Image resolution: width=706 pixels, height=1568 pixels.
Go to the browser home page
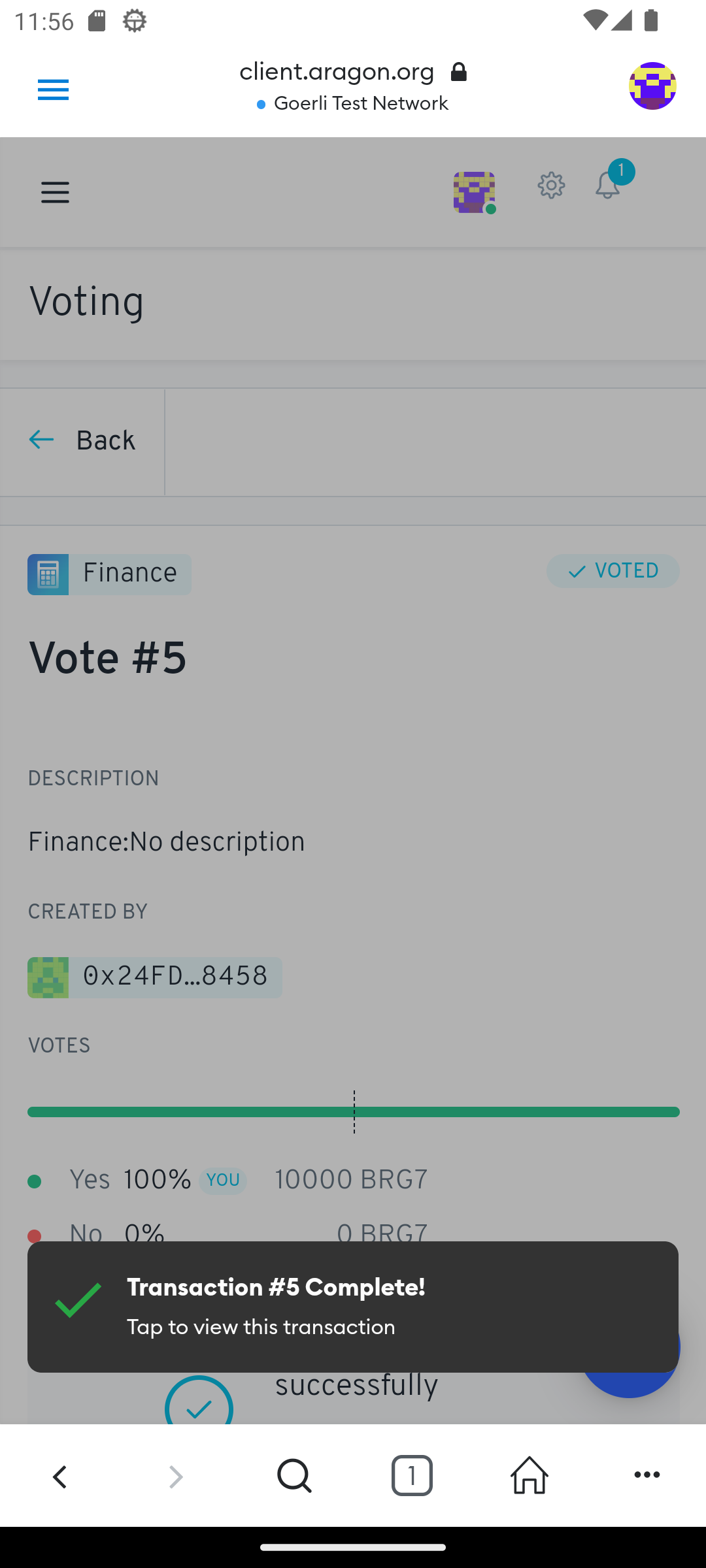[529, 1476]
